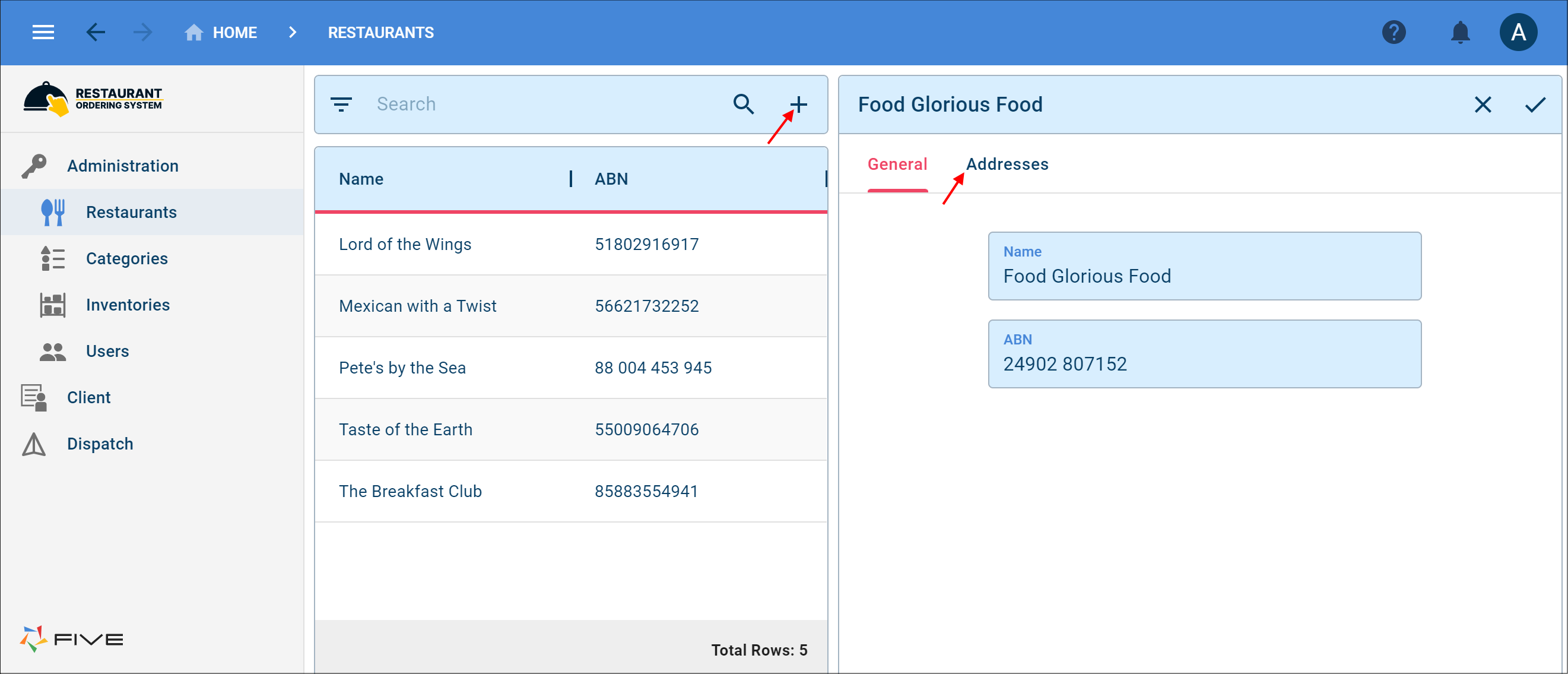This screenshot has width=1568, height=674.
Task: Click the Administration wrench icon
Action: click(x=34, y=166)
